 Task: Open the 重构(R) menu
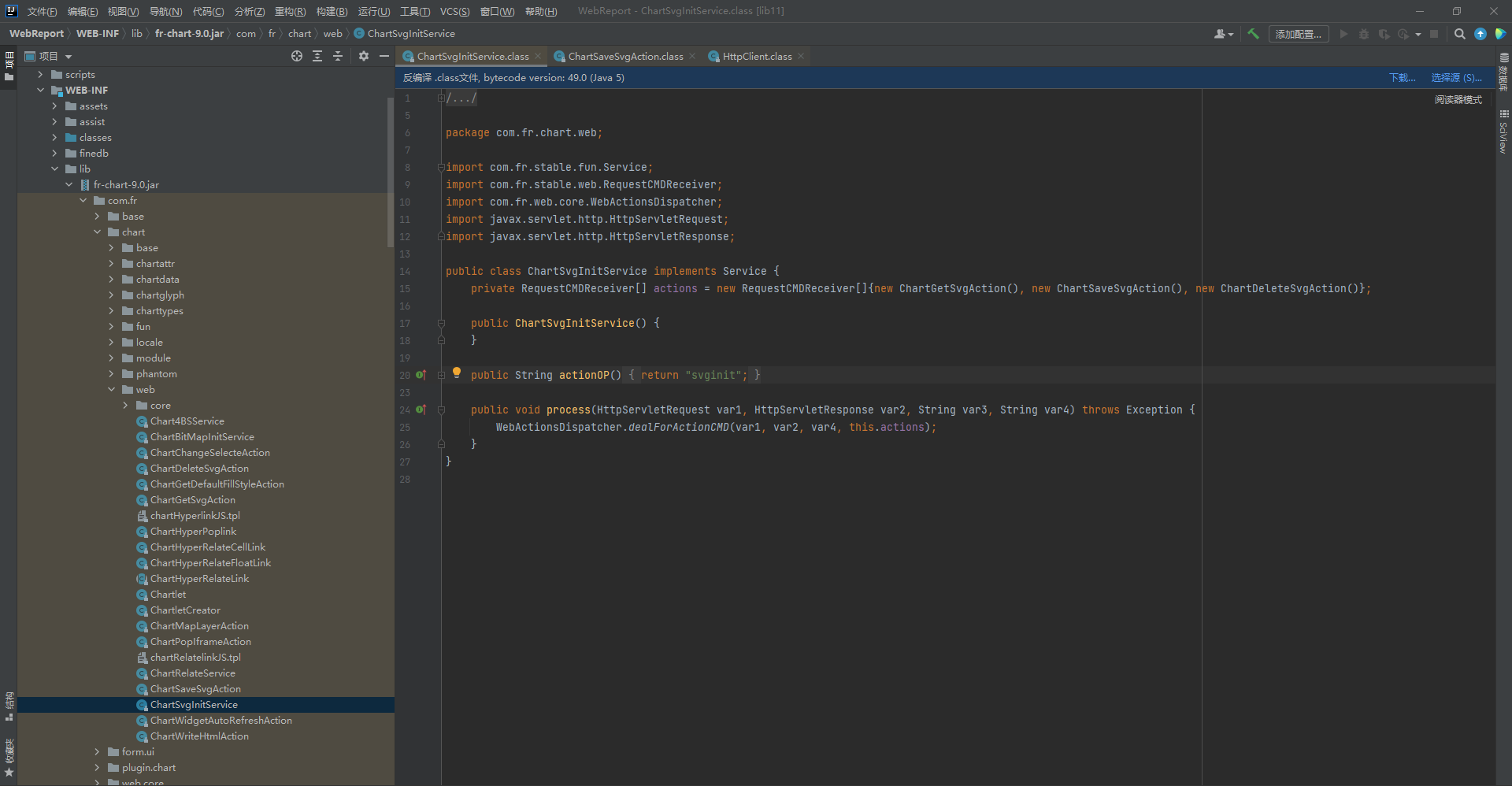coord(290,11)
